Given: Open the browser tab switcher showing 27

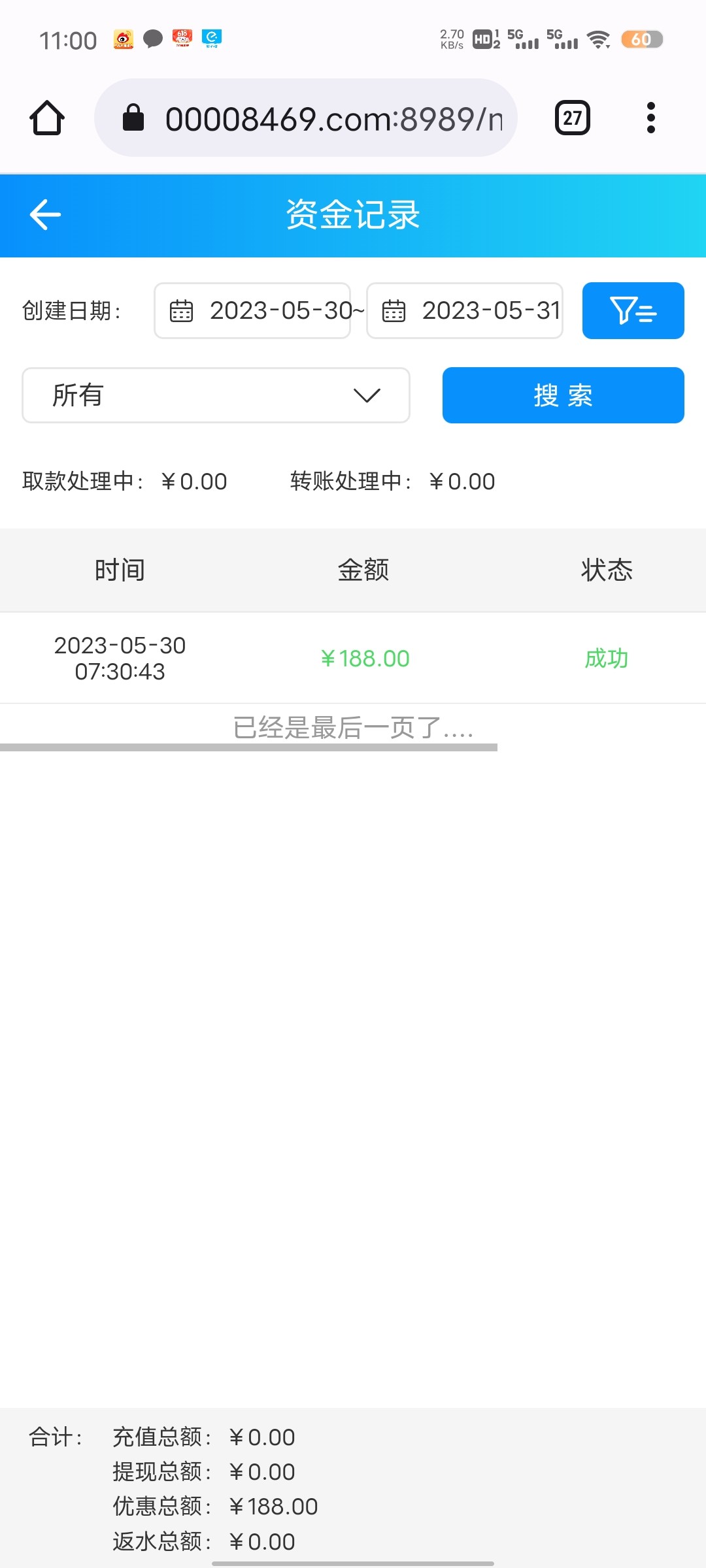Looking at the screenshot, I should pyautogui.click(x=572, y=118).
